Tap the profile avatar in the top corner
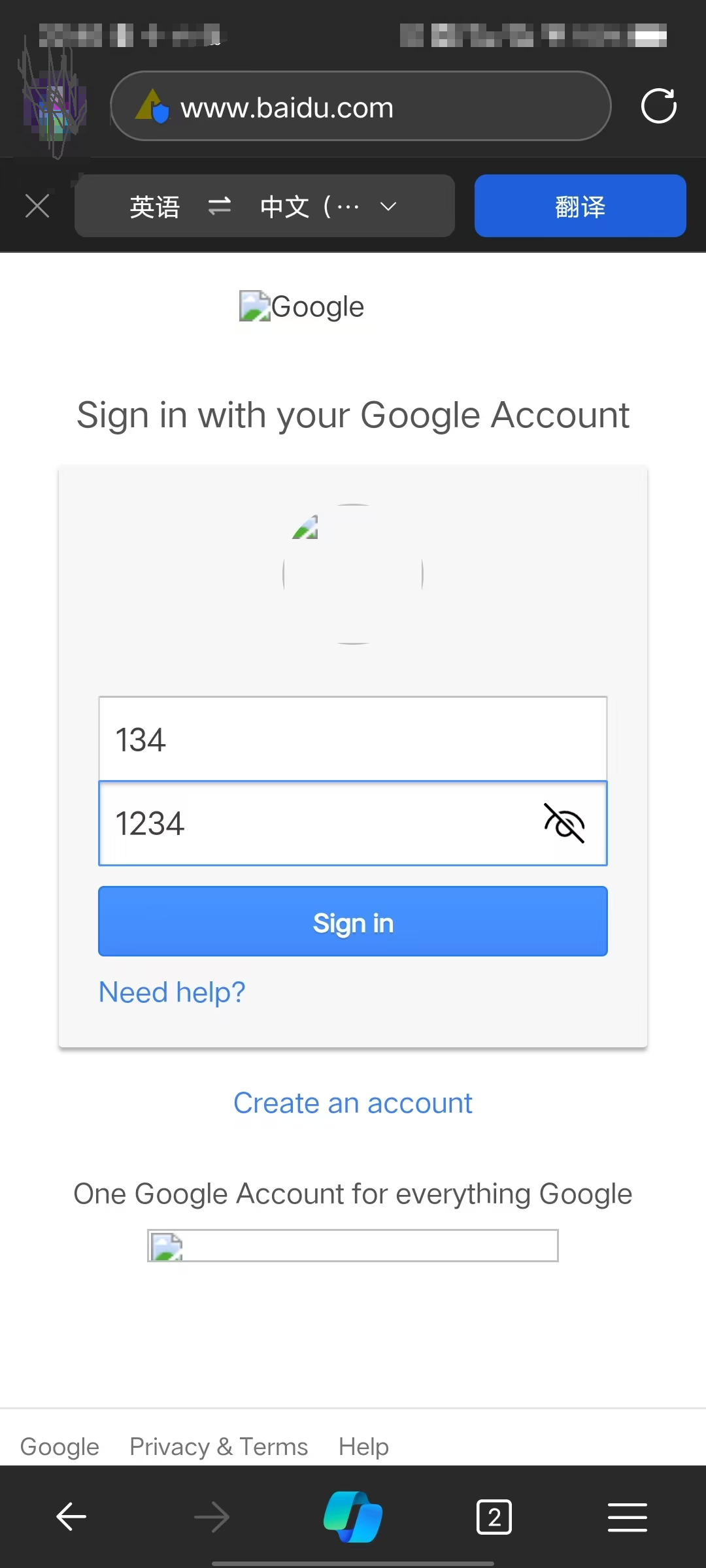This screenshot has height=1568, width=706. (54, 105)
